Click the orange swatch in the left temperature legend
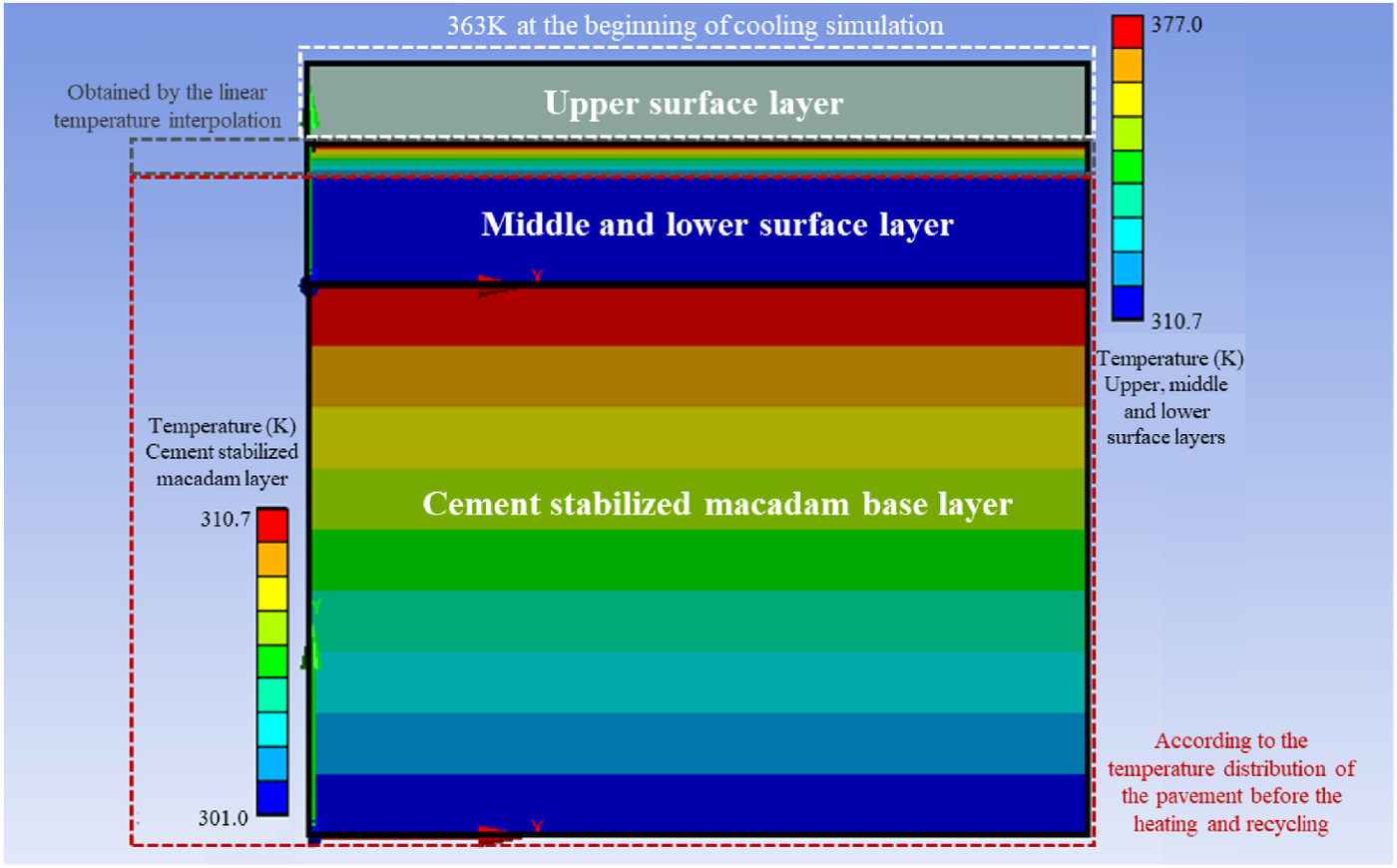The image size is (1397, 868). (272, 559)
